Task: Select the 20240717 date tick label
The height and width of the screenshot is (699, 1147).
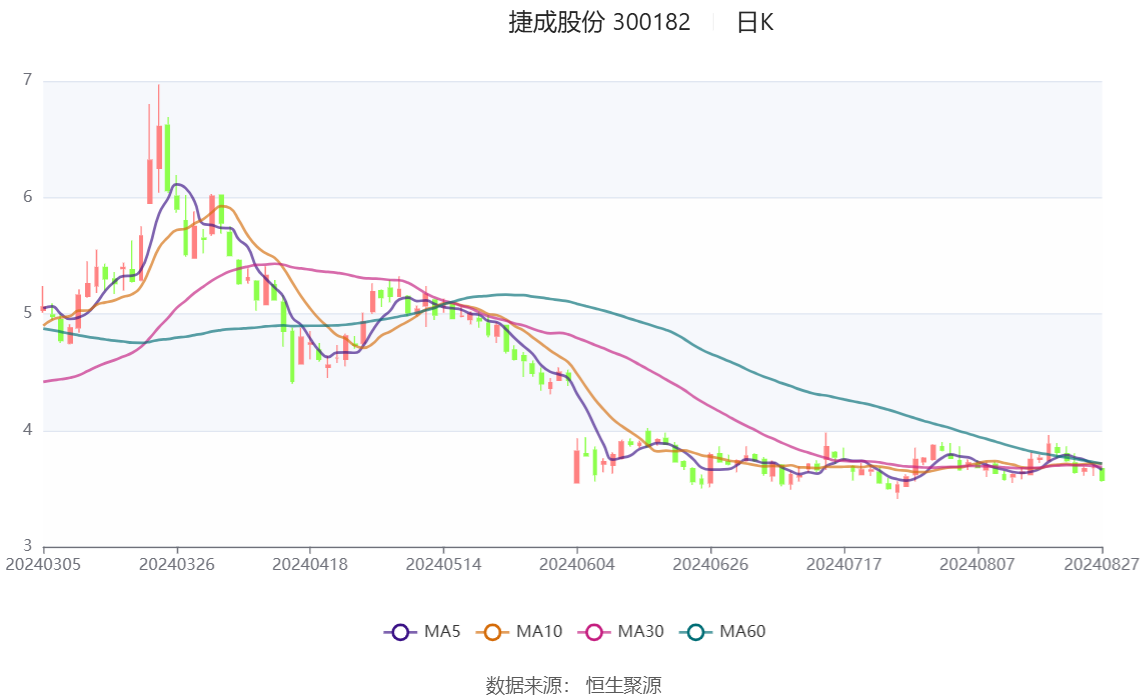Action: (844, 564)
